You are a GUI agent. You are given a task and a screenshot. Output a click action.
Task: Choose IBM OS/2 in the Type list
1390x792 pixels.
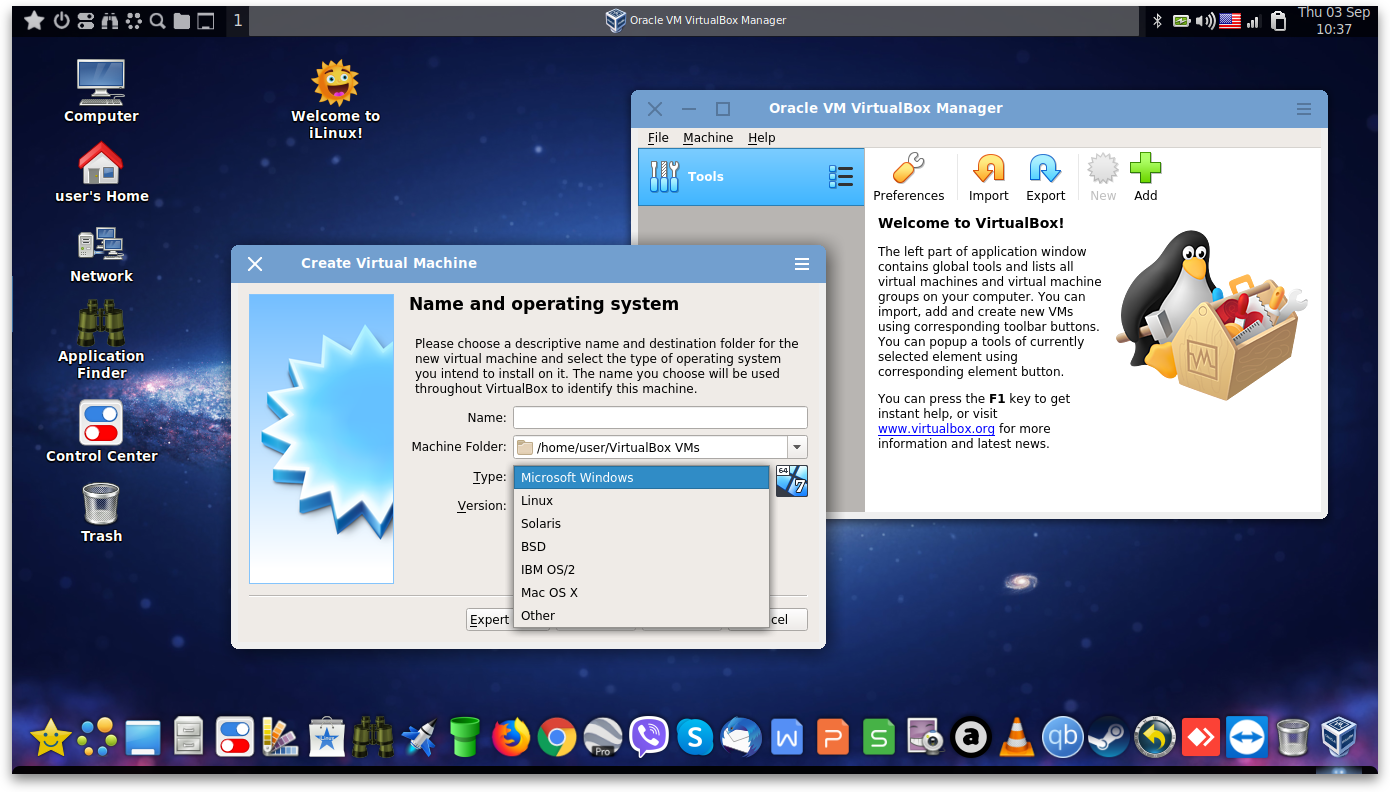(641, 570)
